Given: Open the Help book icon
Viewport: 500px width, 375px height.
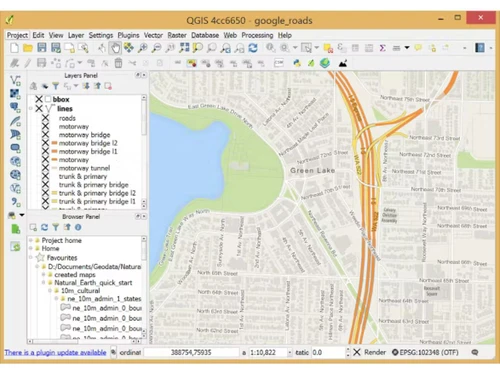Looking at the screenshot, I should [x=480, y=48].
